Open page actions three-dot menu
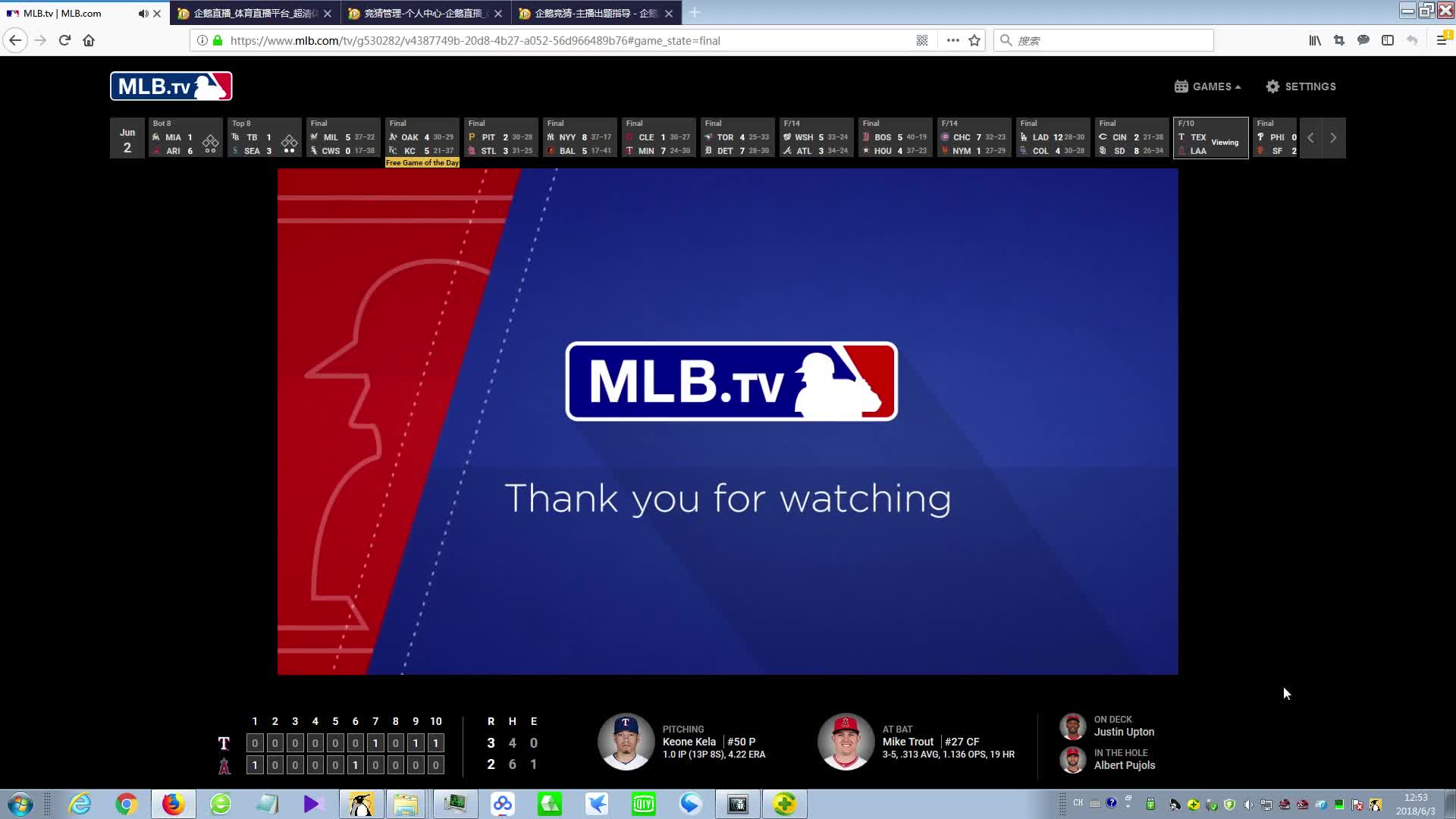This screenshot has height=819, width=1456. [x=952, y=40]
